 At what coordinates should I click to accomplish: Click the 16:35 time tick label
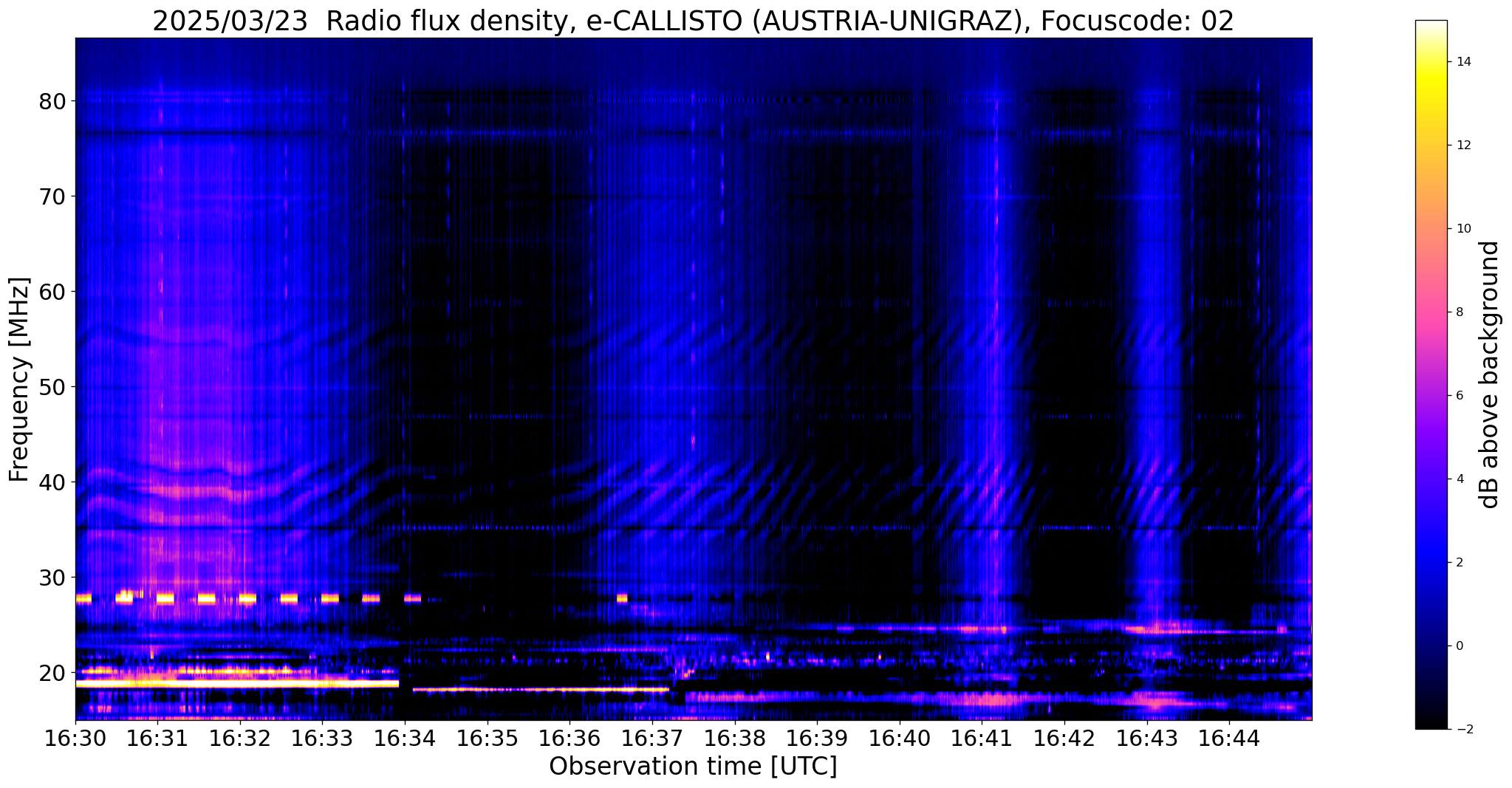point(488,739)
